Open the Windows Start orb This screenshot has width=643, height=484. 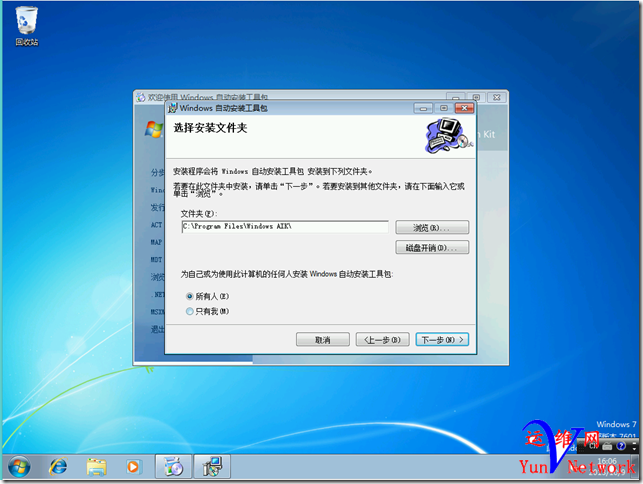tap(19, 466)
